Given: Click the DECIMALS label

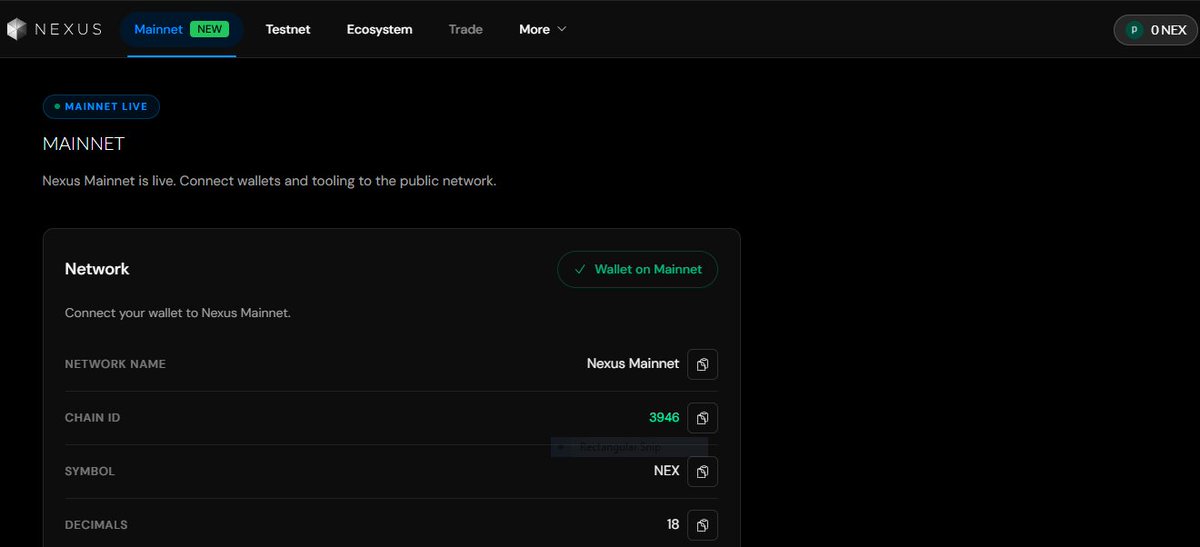Looking at the screenshot, I should [x=96, y=525].
